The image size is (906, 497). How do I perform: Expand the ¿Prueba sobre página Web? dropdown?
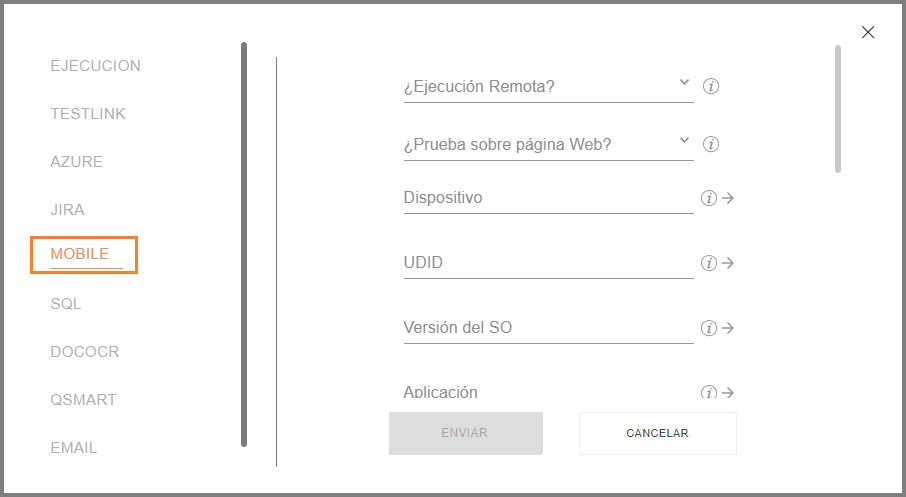(x=548, y=144)
